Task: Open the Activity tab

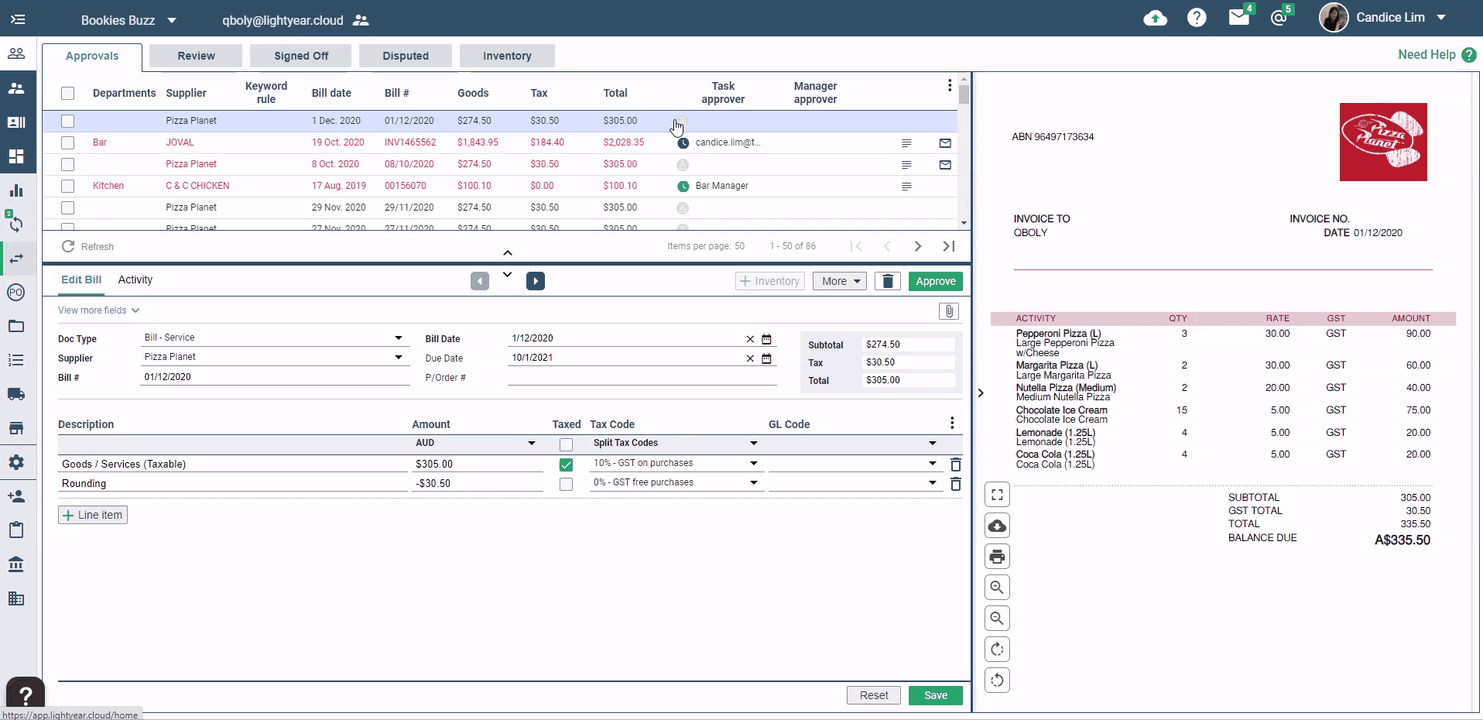Action: pyautogui.click(x=135, y=280)
